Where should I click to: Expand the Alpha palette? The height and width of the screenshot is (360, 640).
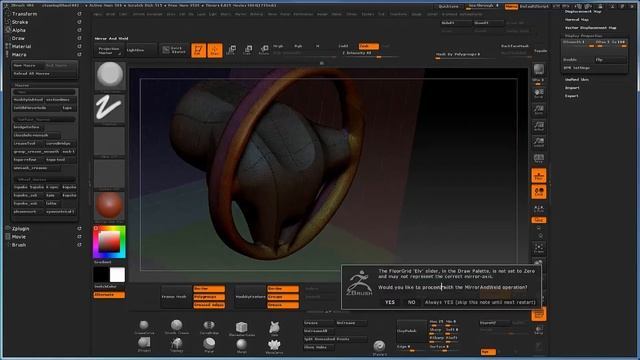pyautogui.click(x=19, y=30)
